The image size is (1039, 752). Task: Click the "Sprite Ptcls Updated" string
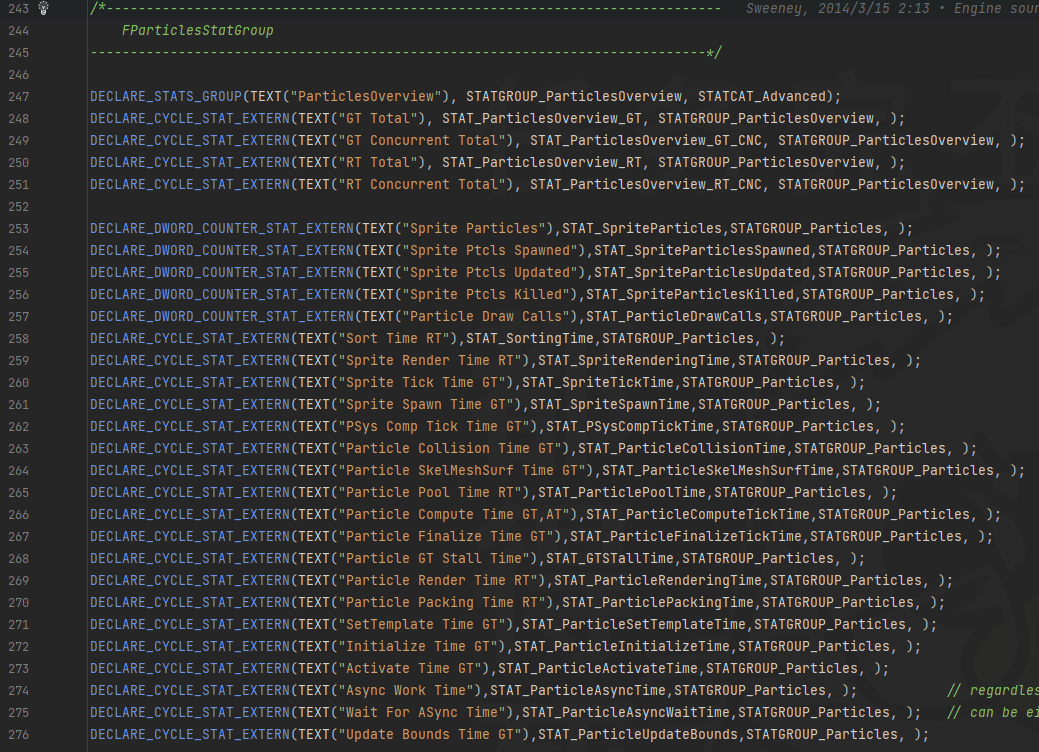(x=490, y=272)
